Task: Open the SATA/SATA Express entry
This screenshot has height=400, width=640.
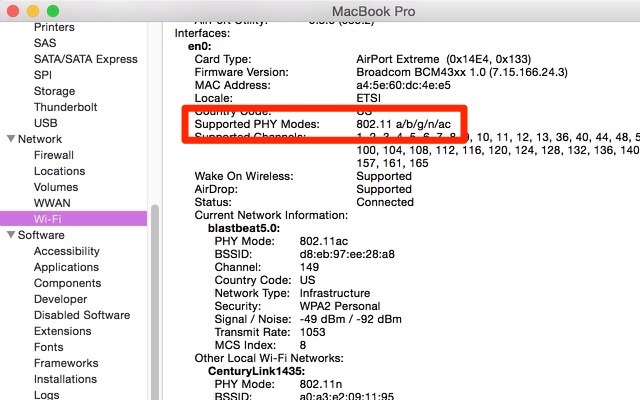Action: pos(86,59)
